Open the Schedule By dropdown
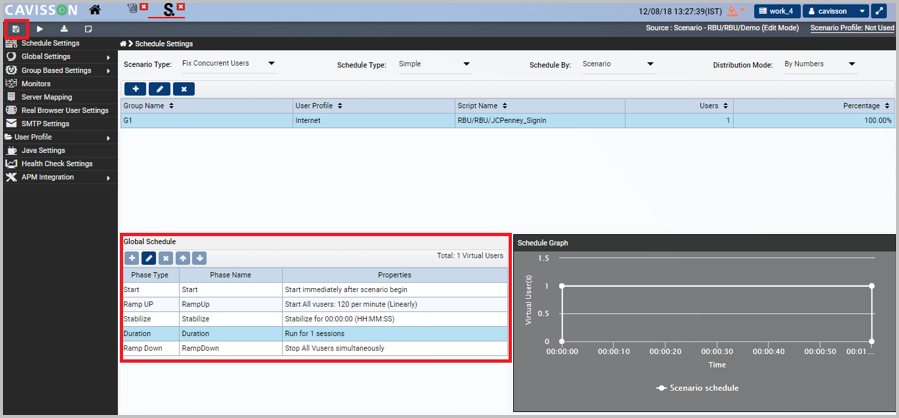899x418 pixels. point(618,64)
